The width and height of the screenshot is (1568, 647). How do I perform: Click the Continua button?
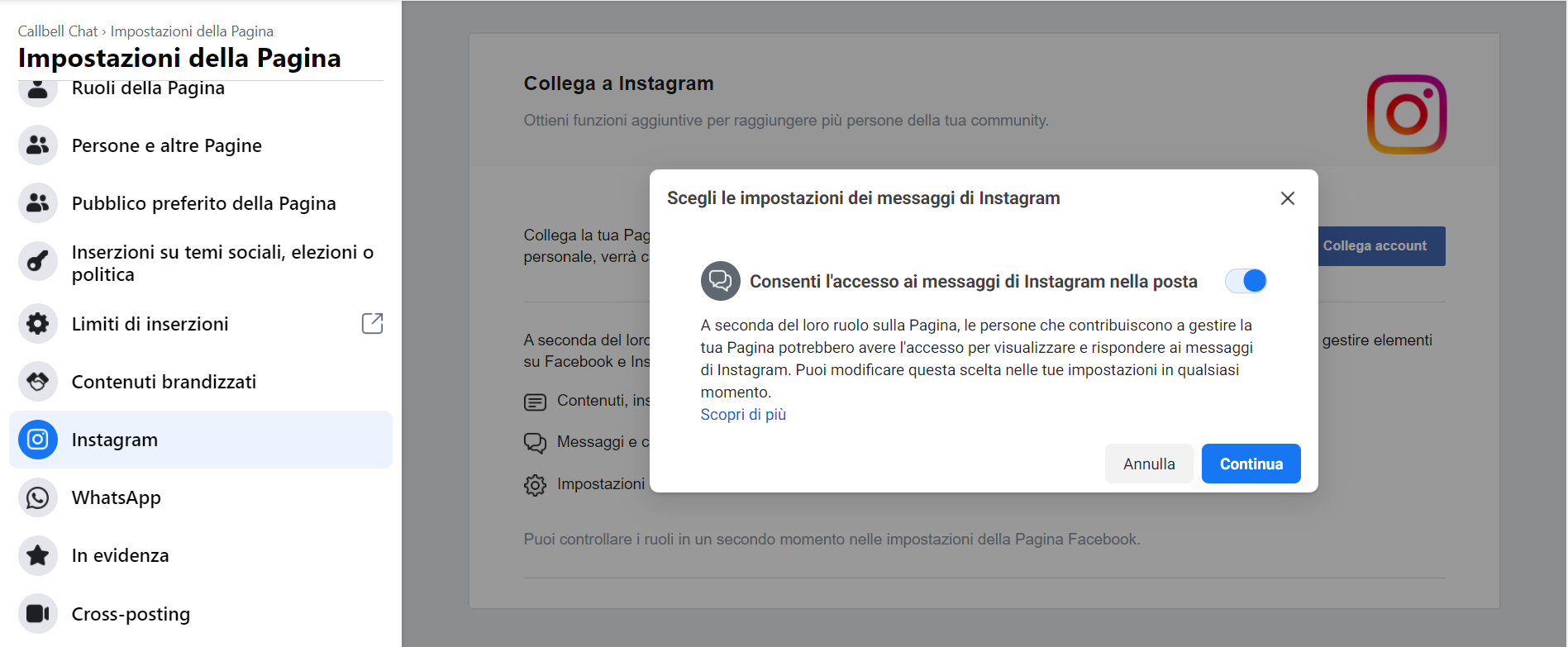click(1251, 464)
